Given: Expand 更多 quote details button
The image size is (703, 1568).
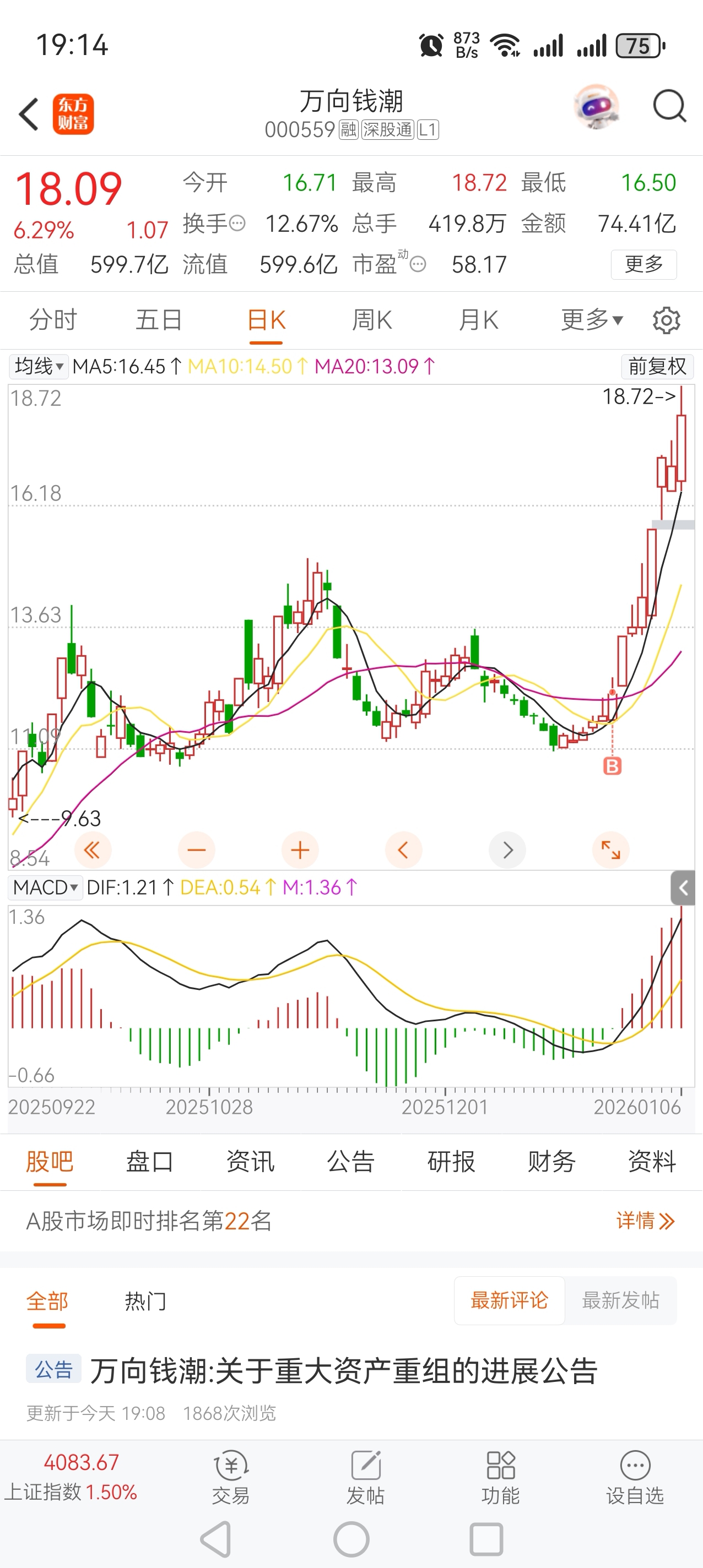Looking at the screenshot, I should (644, 264).
